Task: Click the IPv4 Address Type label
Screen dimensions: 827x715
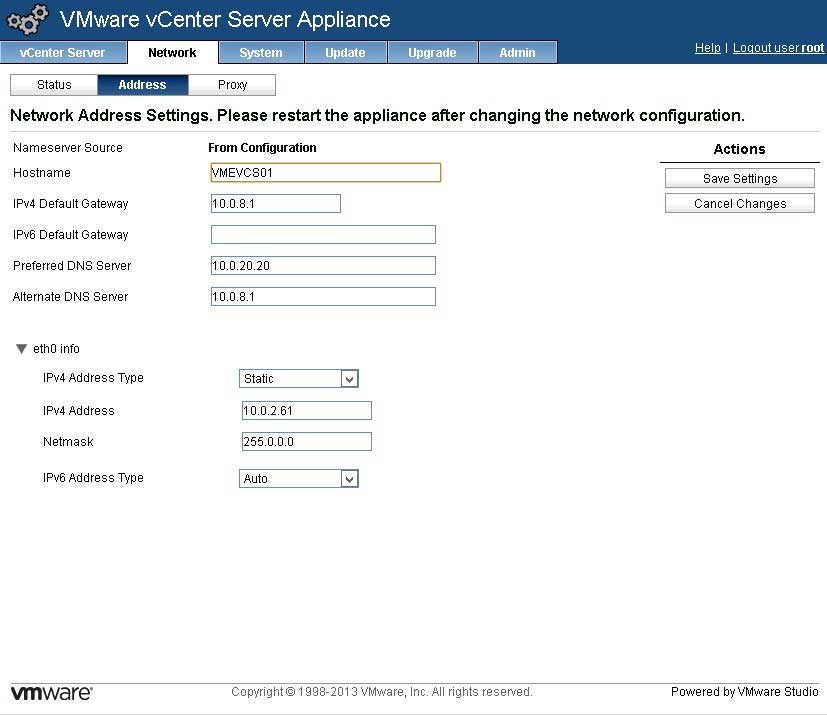Action: pos(93,378)
